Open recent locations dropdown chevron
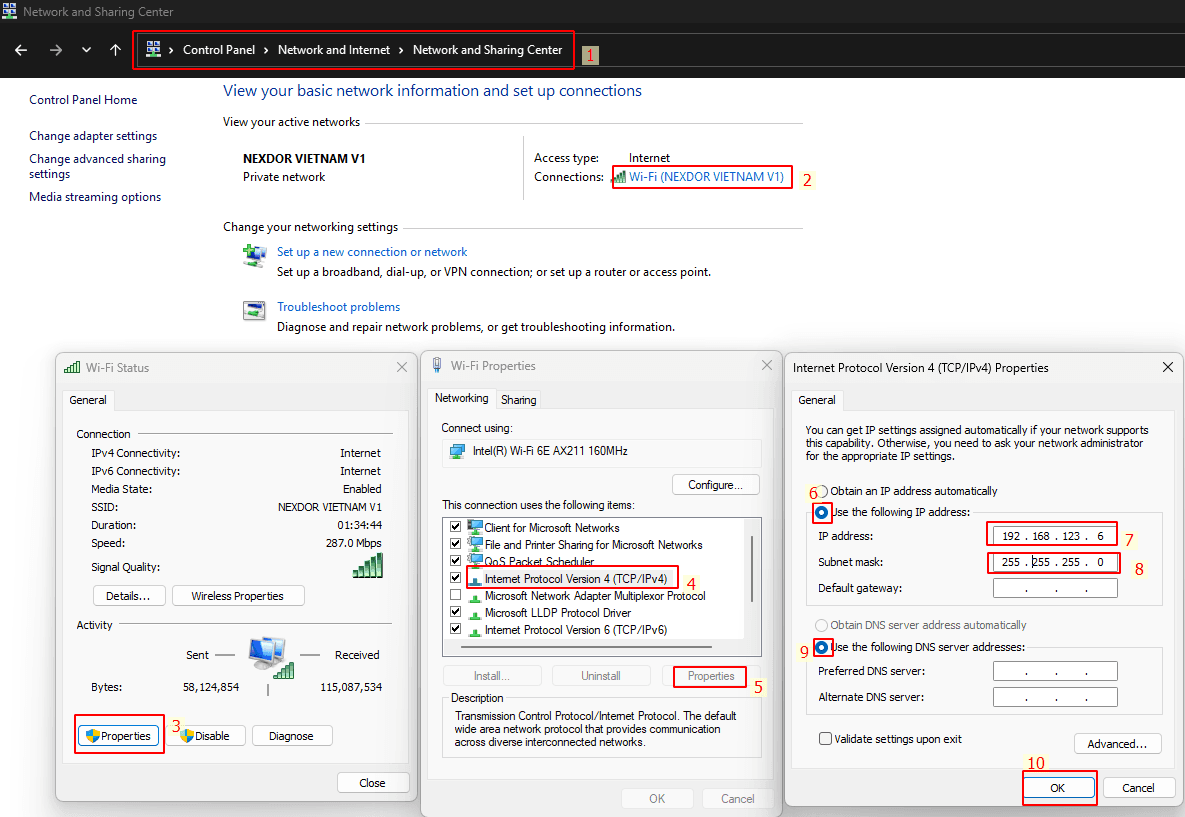The image size is (1185, 817). point(86,50)
